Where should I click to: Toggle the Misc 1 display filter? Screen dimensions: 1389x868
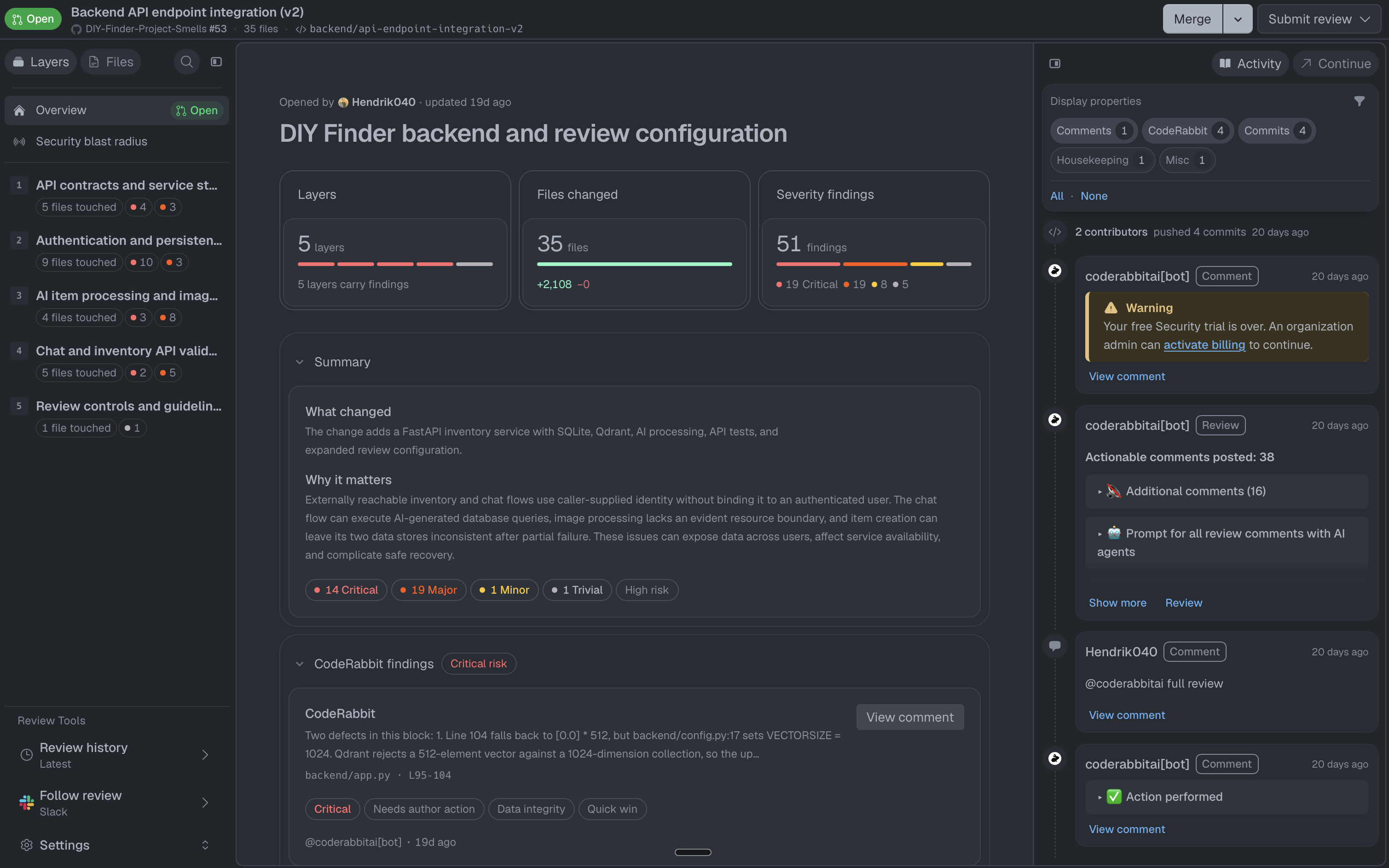tap(1186, 160)
